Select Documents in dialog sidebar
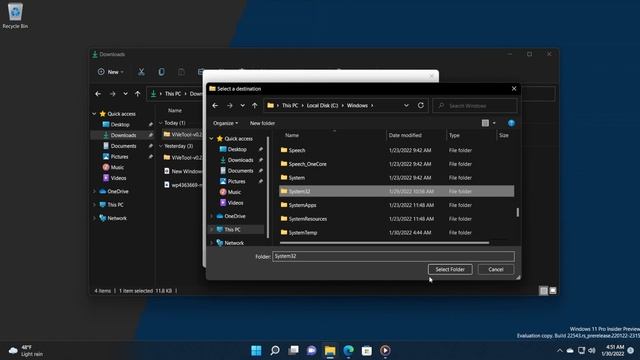Image resolution: width=640 pixels, height=360 pixels. (x=240, y=171)
